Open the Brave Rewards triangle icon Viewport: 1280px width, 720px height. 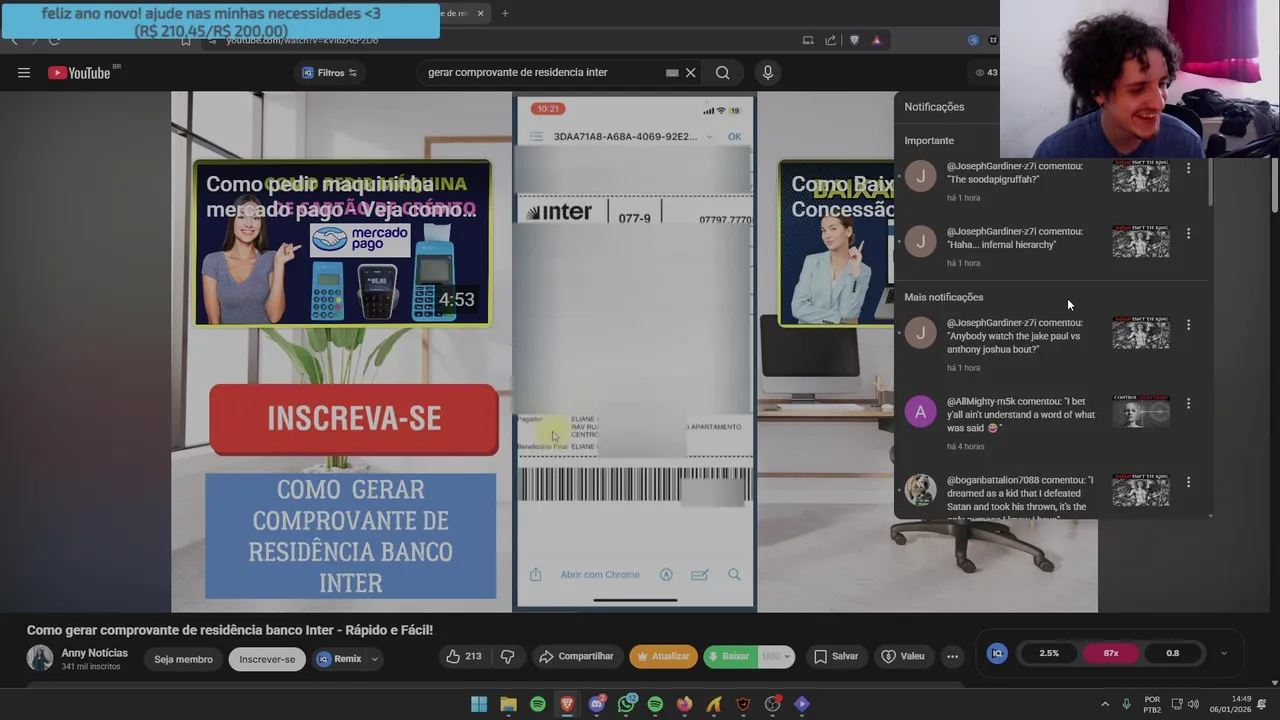click(x=876, y=40)
